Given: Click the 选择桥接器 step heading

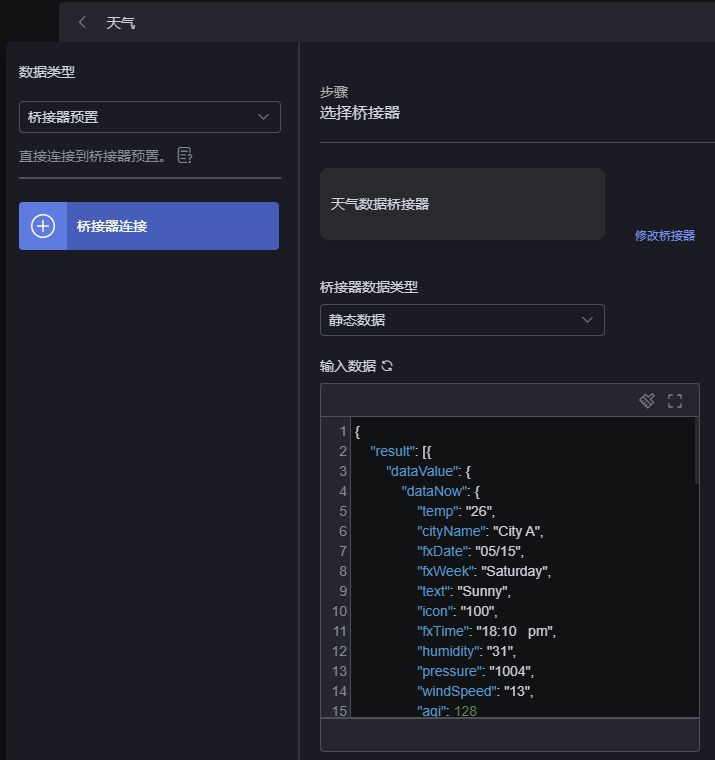Looking at the screenshot, I should coord(360,113).
